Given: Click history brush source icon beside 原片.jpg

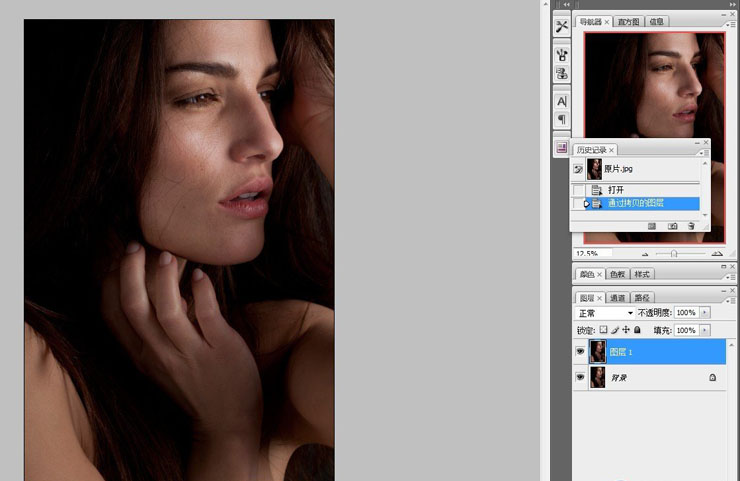Looking at the screenshot, I should point(578,169).
